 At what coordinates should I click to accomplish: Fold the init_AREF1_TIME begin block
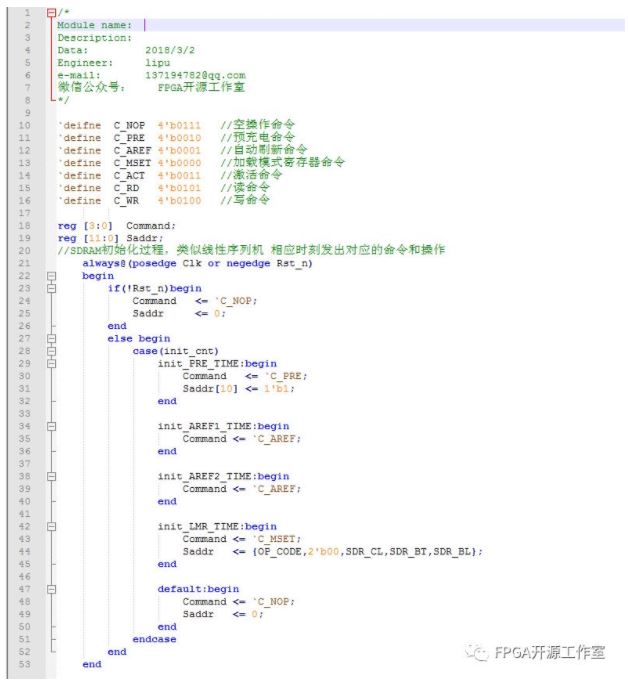pos(52,426)
